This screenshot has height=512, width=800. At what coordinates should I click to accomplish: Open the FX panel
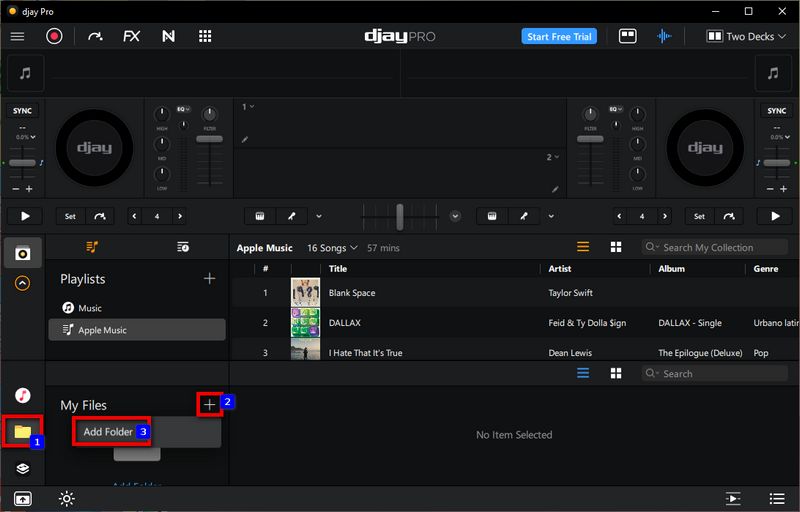pyautogui.click(x=132, y=36)
